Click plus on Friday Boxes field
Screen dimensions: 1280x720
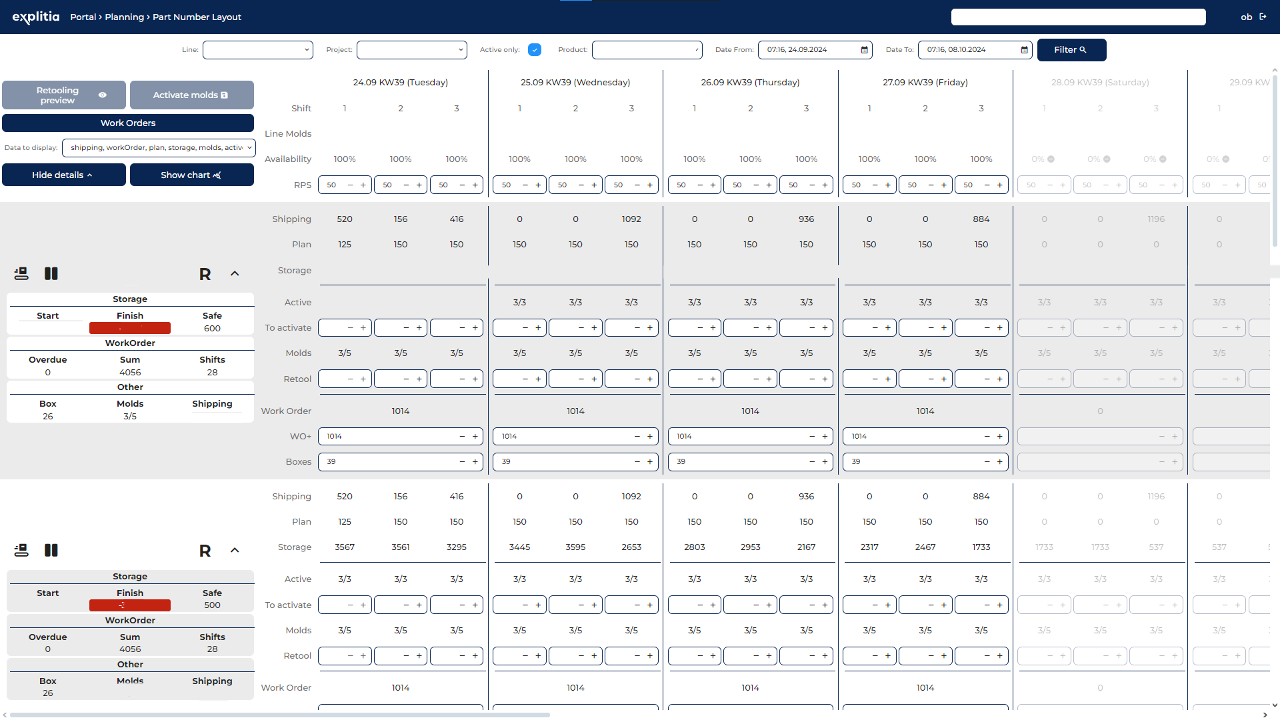point(1000,462)
